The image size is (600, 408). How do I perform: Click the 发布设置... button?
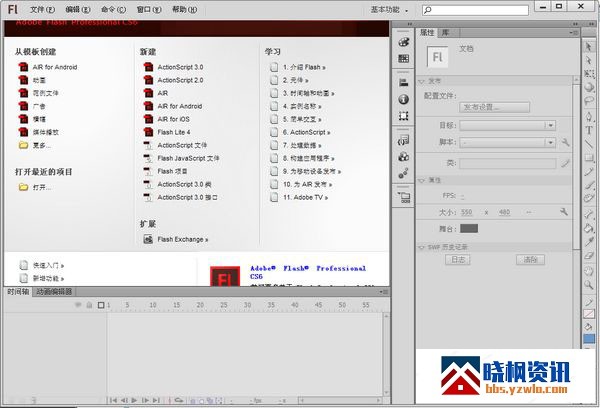click(x=494, y=107)
